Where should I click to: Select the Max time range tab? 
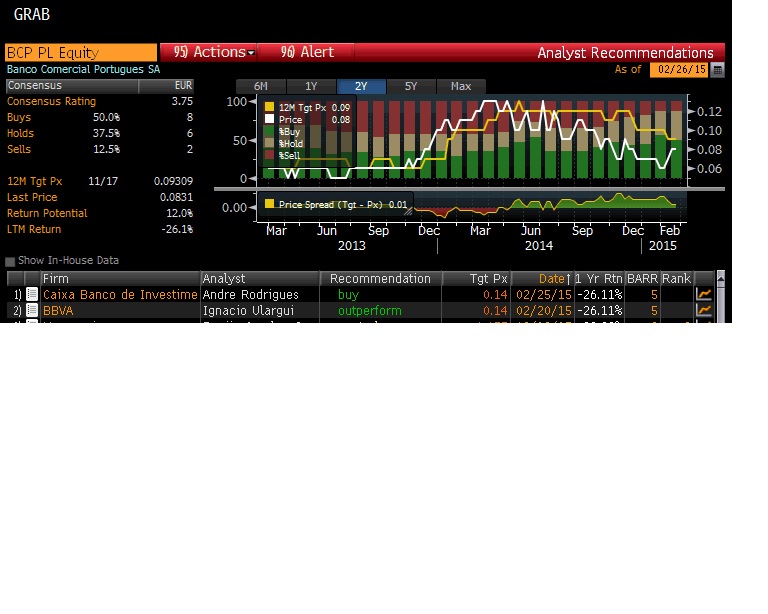[461, 86]
